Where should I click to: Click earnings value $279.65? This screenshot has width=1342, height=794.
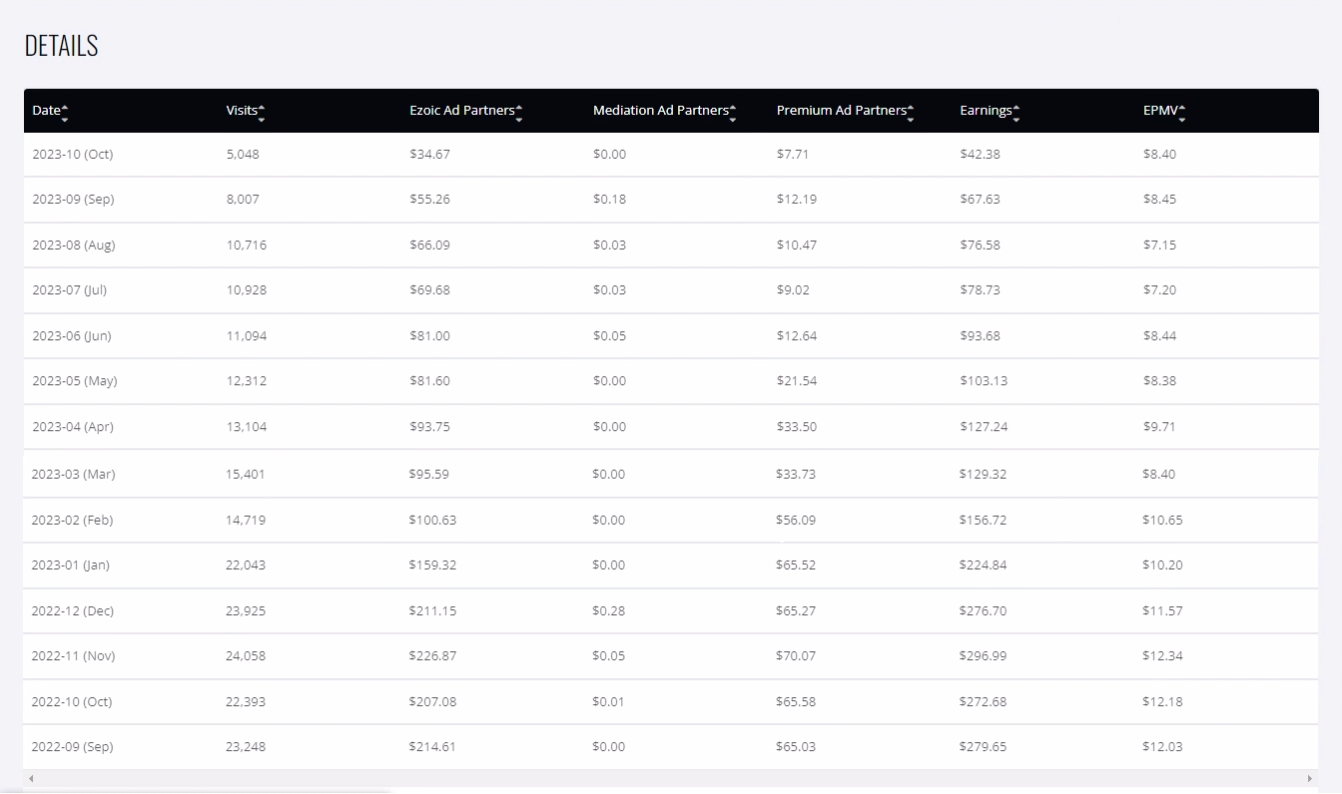click(983, 747)
